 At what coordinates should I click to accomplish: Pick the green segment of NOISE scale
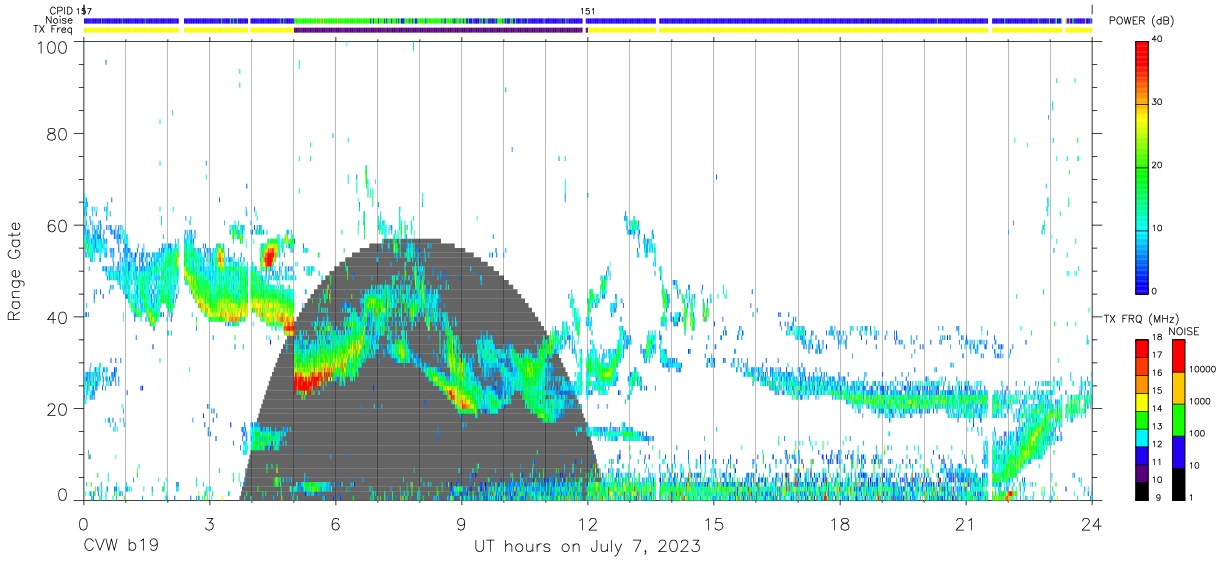pos(1178,420)
